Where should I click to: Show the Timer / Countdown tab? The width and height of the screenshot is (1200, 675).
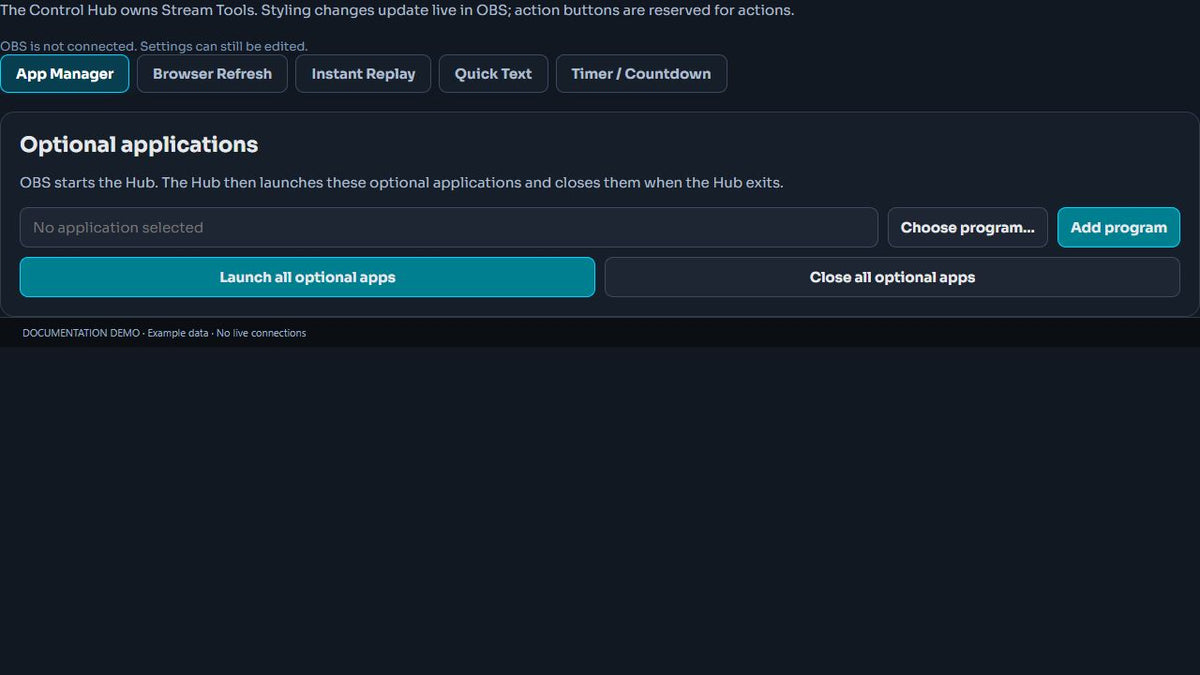pos(641,74)
